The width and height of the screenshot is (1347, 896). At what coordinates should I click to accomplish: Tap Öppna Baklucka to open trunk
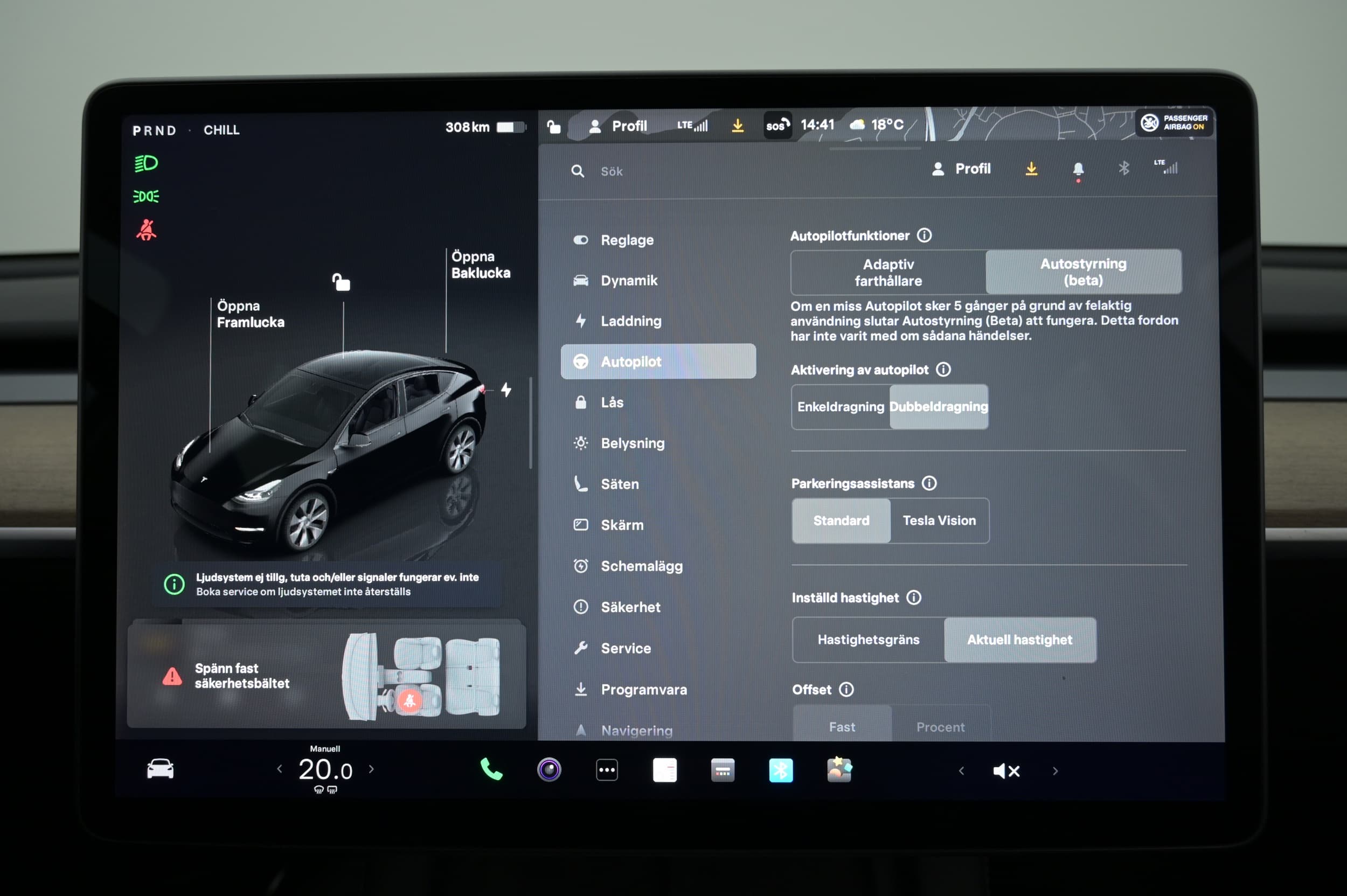click(x=481, y=265)
